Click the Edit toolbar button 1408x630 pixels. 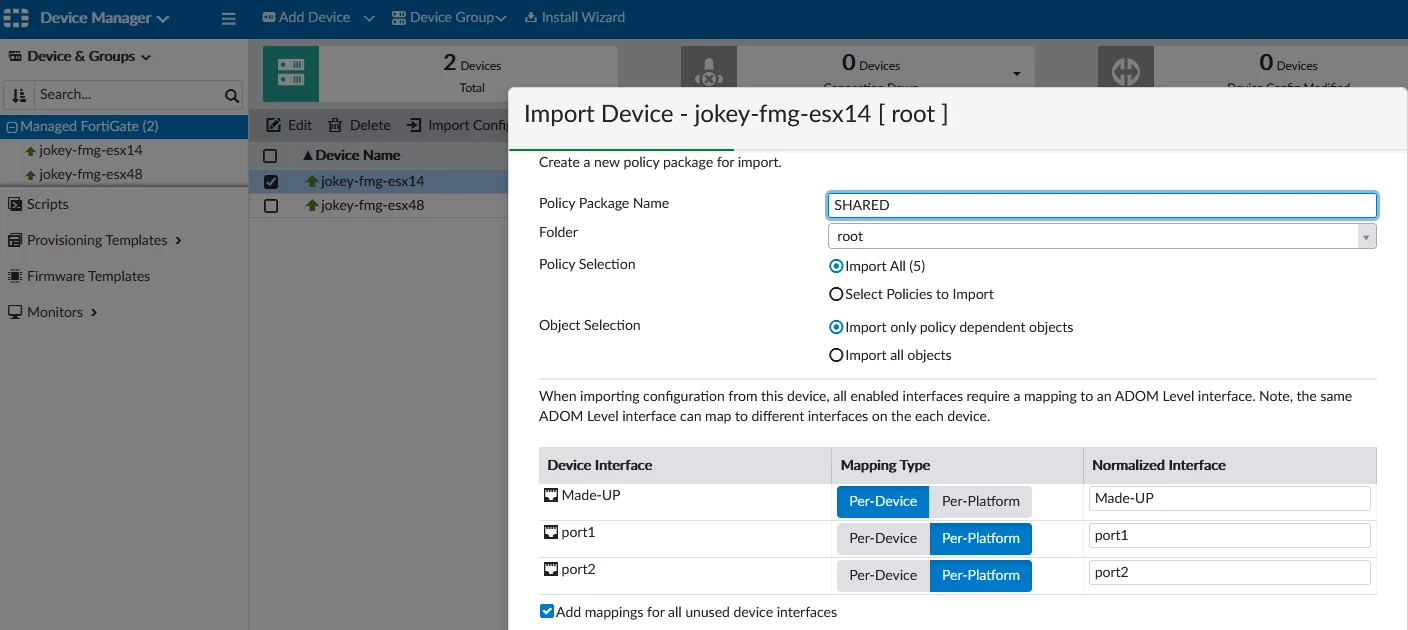[x=289, y=125]
